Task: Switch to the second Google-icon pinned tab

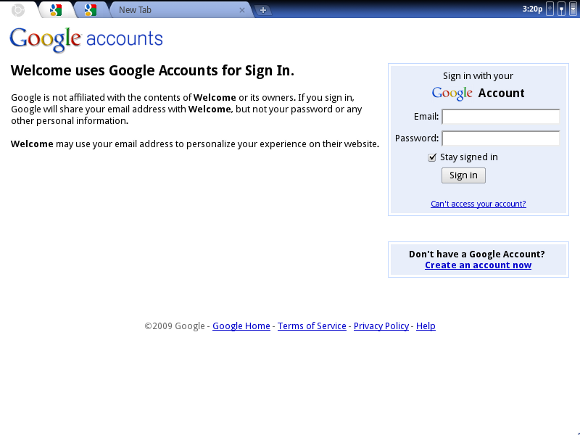Action: [x=90, y=10]
